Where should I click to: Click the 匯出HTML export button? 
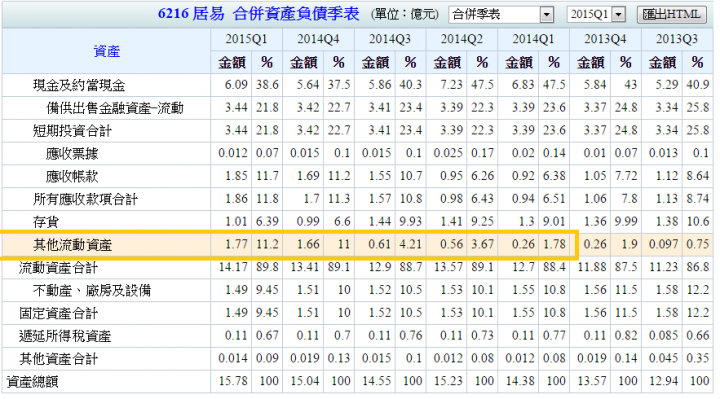pos(671,15)
